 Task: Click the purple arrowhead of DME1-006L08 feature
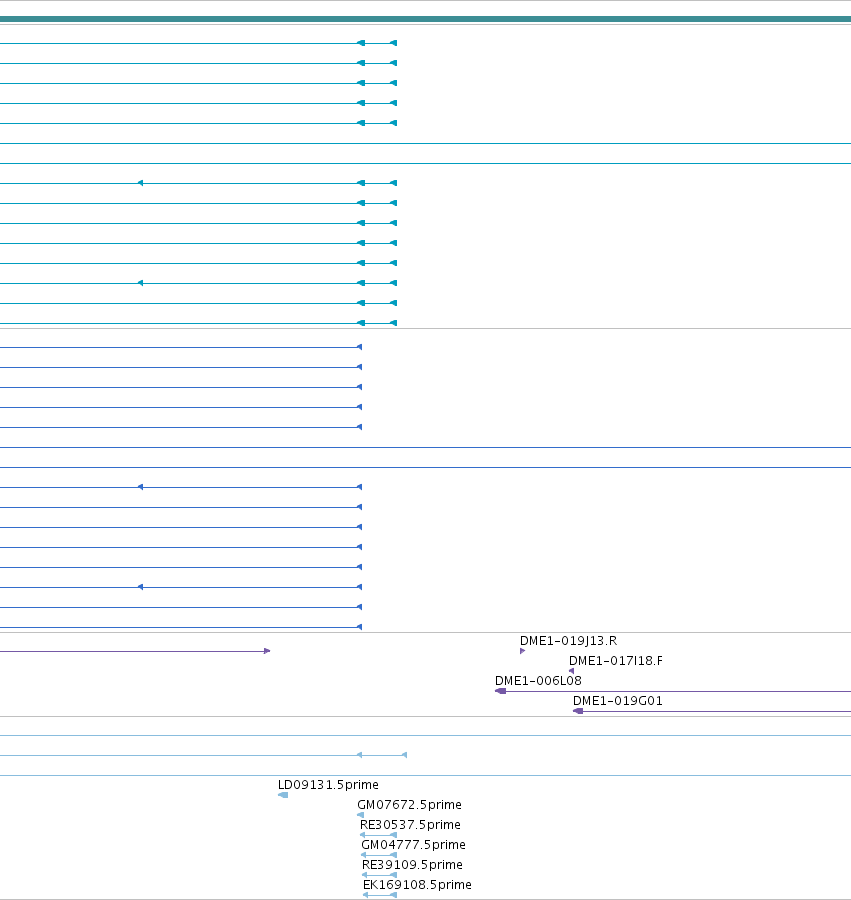pyautogui.click(x=500, y=691)
